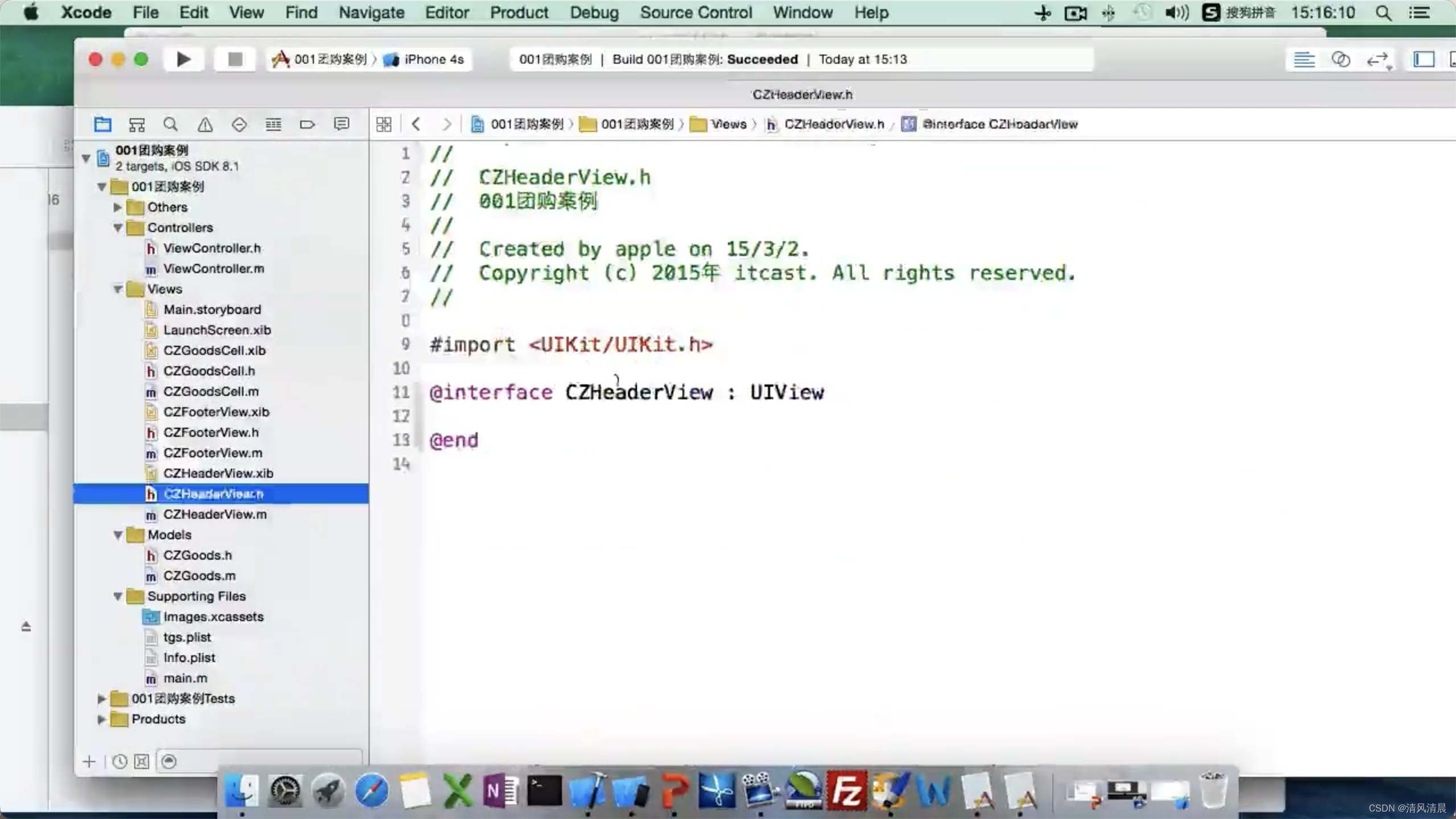This screenshot has width=1456, height=819.
Task: Open the Product menu
Action: point(518,12)
